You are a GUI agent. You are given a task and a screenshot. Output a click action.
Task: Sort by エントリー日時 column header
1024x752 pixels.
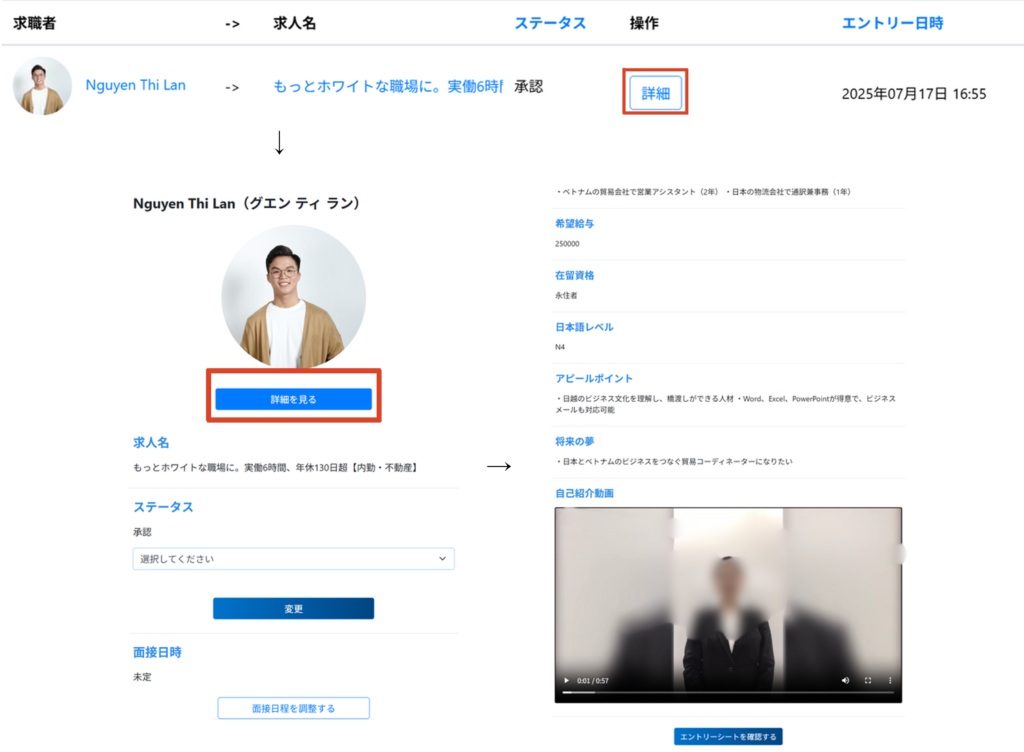pyautogui.click(x=892, y=23)
